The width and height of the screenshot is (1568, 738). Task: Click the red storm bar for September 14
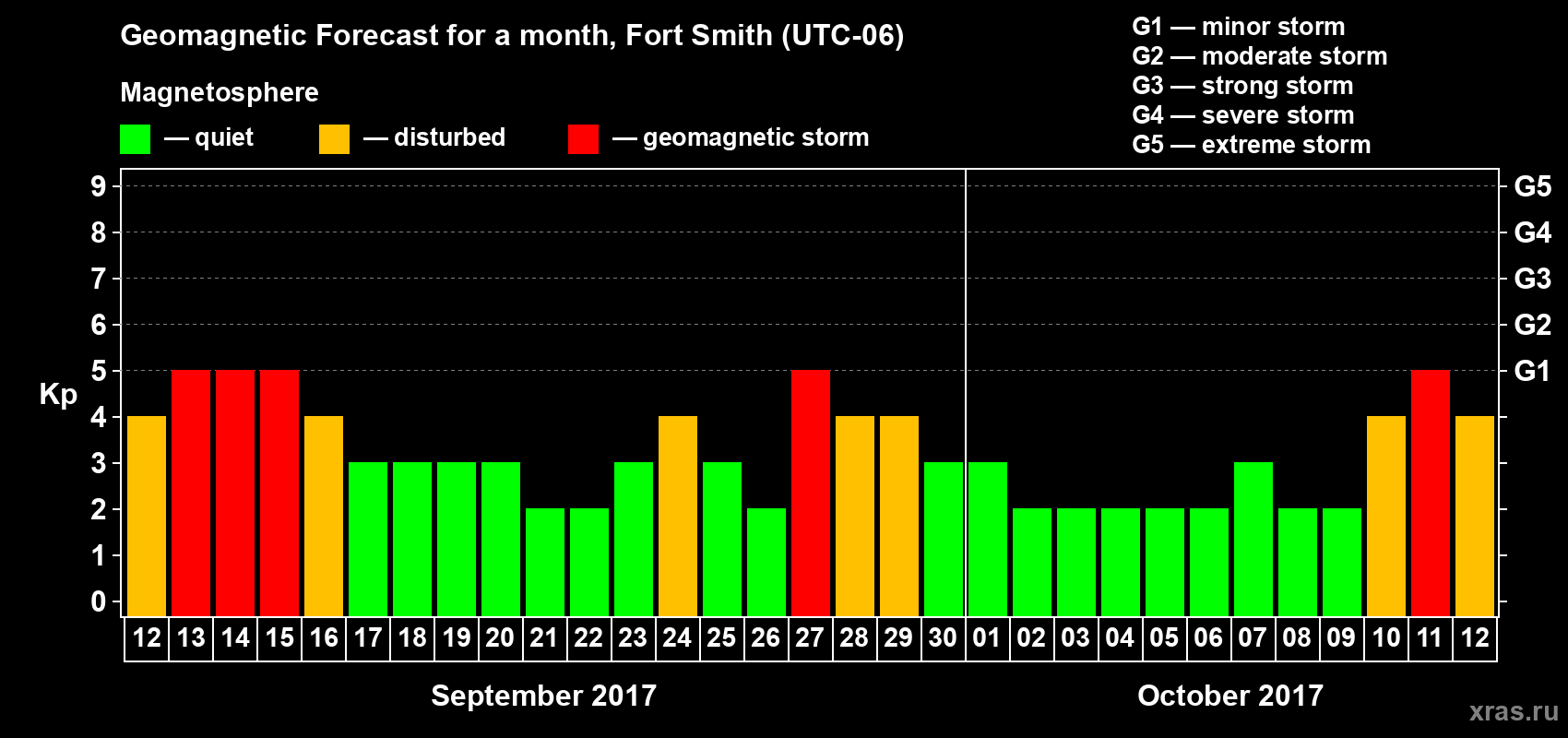(235, 494)
